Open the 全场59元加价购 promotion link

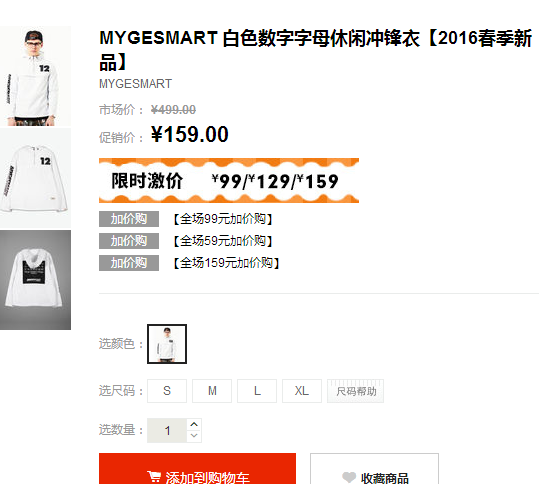click(x=222, y=241)
